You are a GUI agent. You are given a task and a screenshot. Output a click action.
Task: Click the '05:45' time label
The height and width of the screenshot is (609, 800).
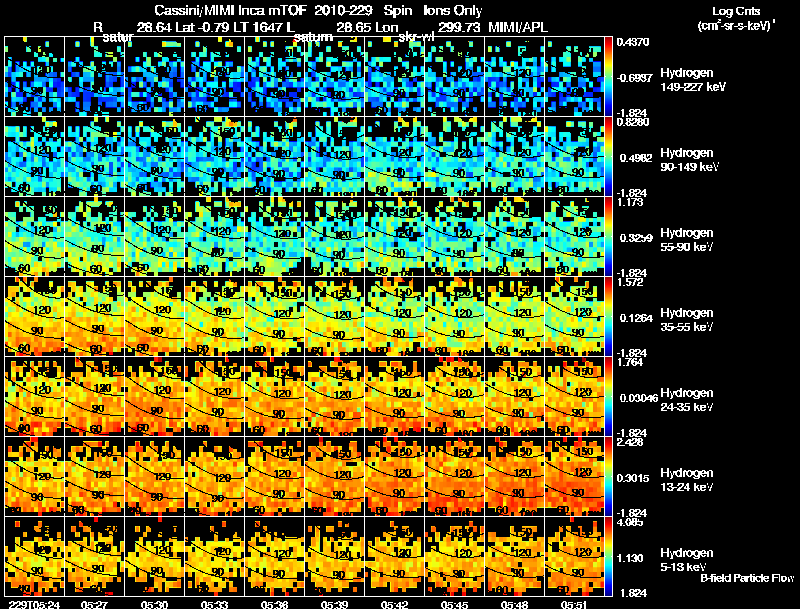pyautogui.click(x=455, y=604)
